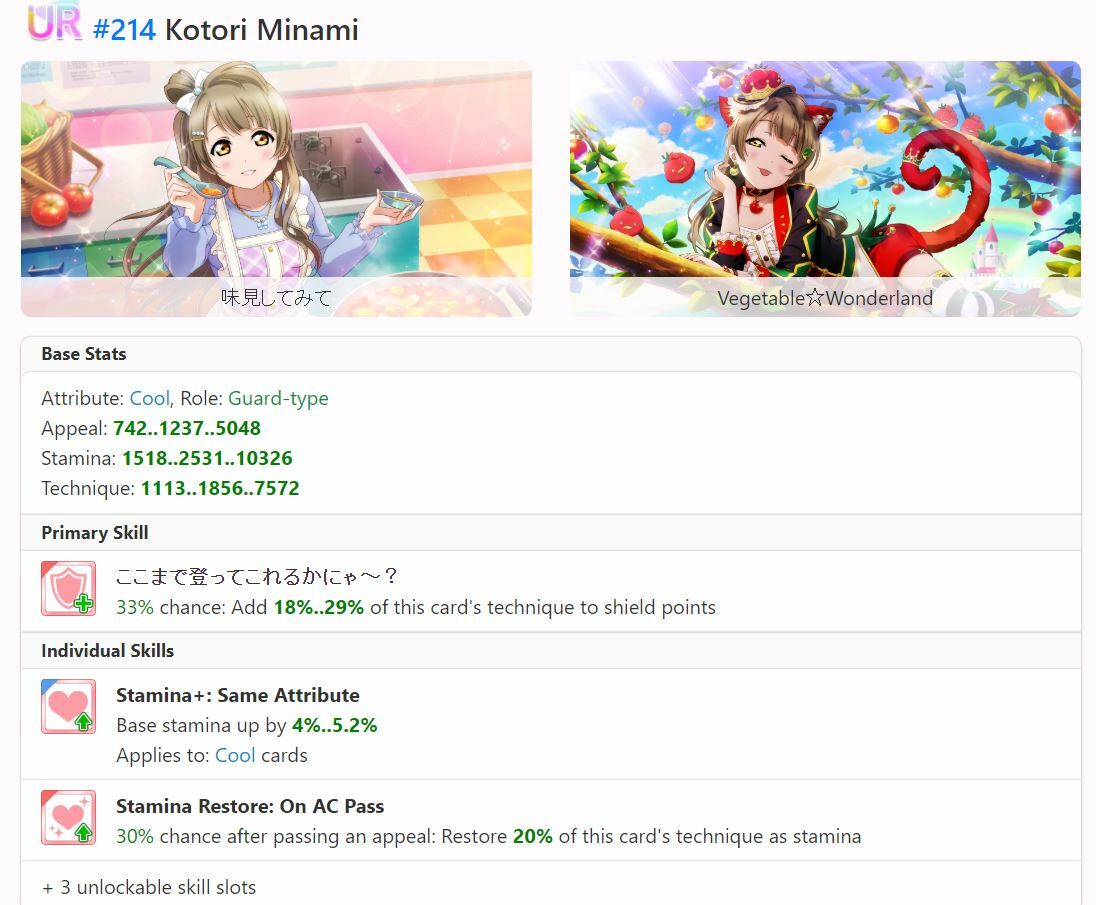The image size is (1096, 905).
Task: Follow the Cool attribute link
Action: 150,398
